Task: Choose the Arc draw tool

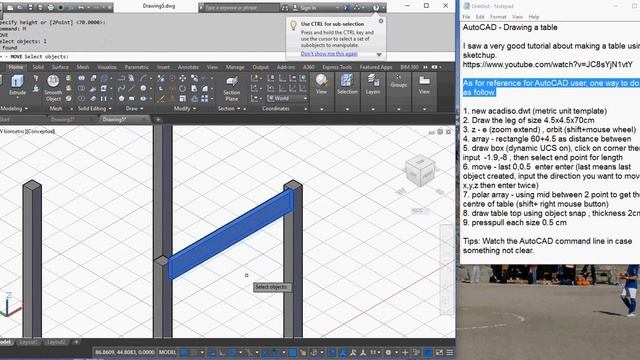Action: (x=143, y=78)
